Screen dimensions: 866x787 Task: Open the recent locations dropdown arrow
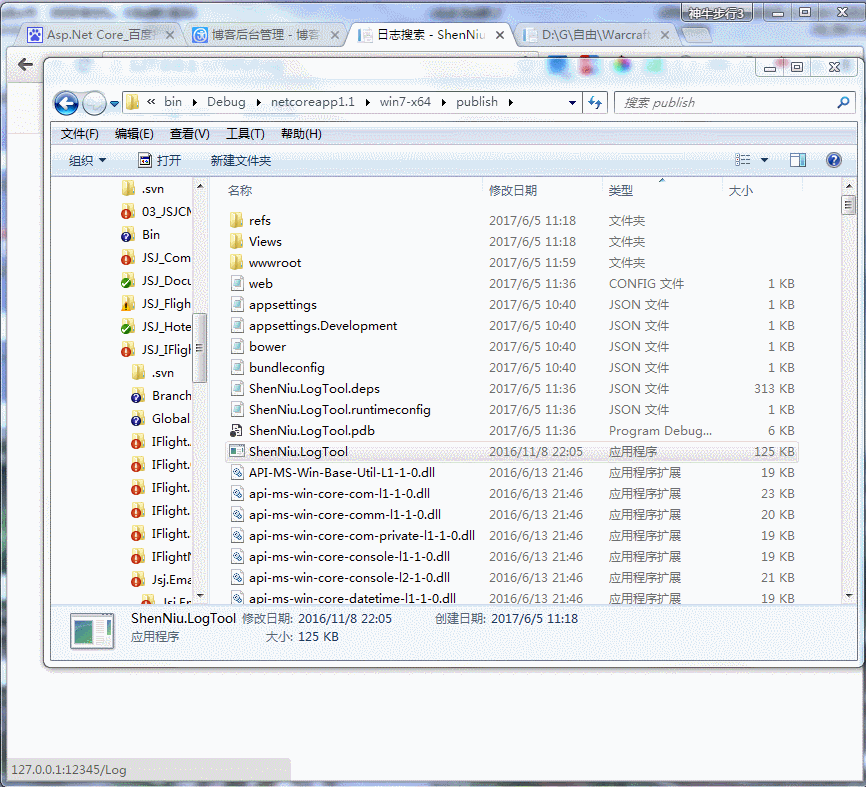pyautogui.click(x=114, y=104)
